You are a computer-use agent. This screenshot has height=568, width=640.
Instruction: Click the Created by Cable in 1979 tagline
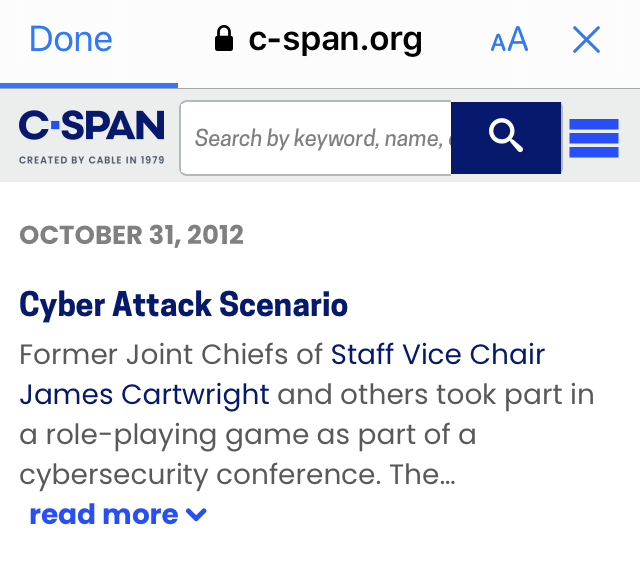coord(92,160)
